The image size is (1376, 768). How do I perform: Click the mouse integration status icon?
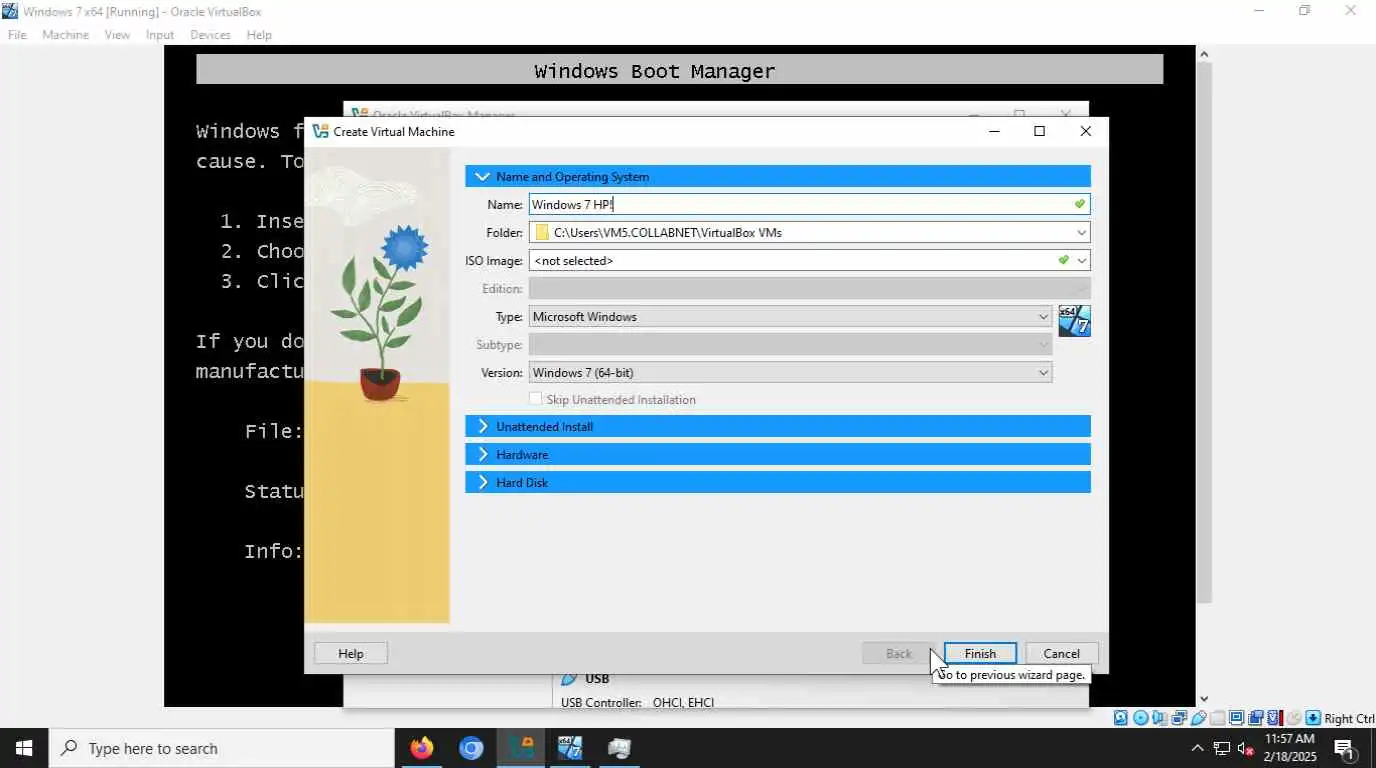(1293, 718)
